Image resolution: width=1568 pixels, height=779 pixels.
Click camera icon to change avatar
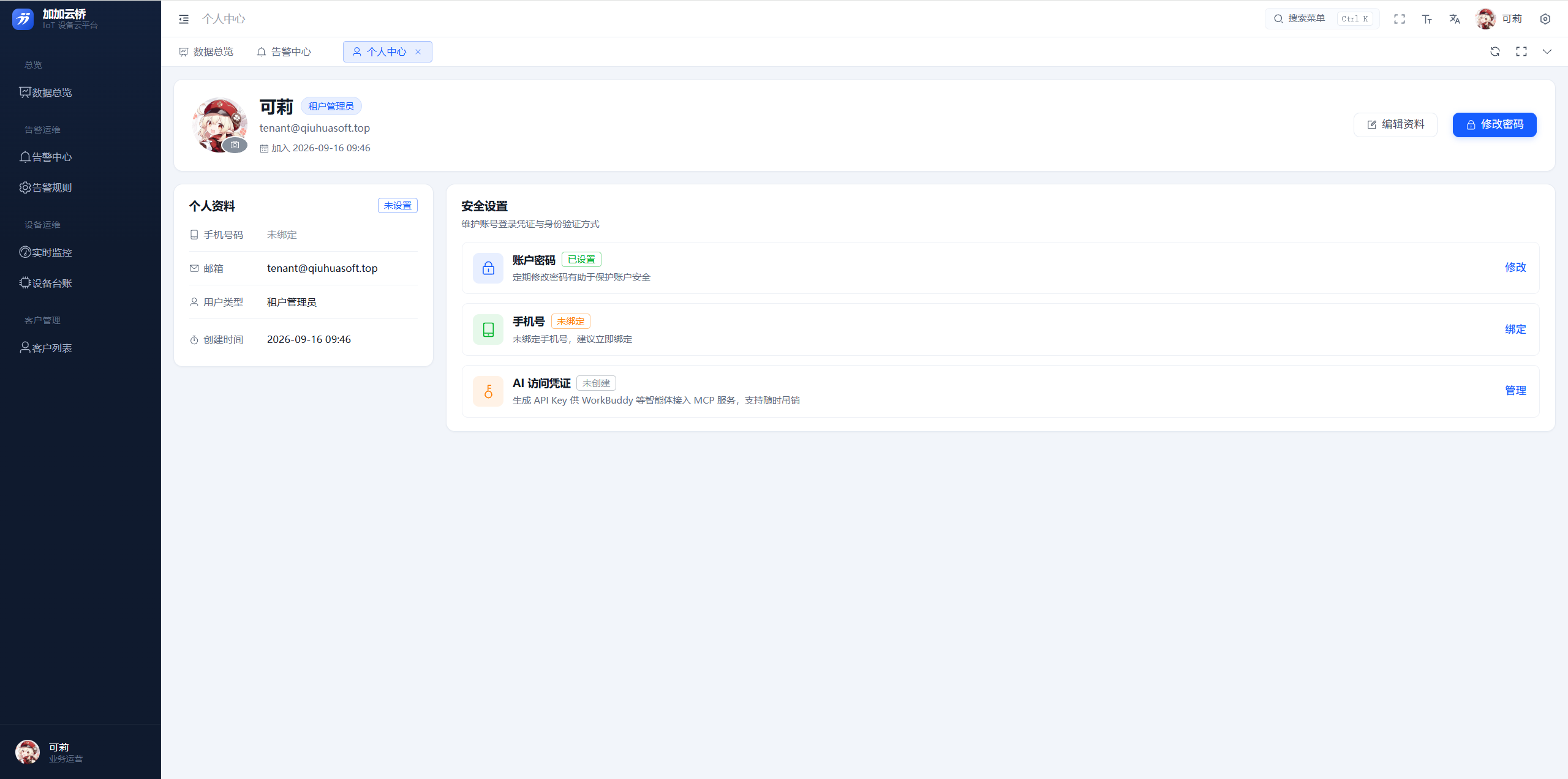[235, 145]
